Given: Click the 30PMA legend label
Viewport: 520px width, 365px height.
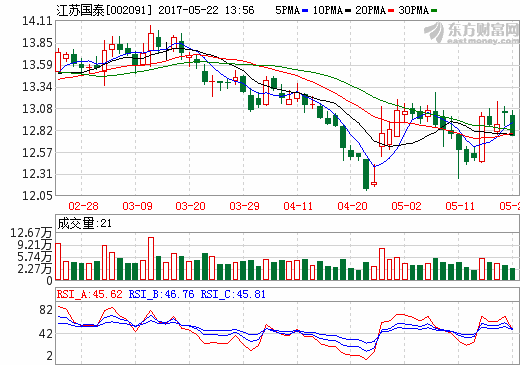Looking at the screenshot, I should coord(413,10).
